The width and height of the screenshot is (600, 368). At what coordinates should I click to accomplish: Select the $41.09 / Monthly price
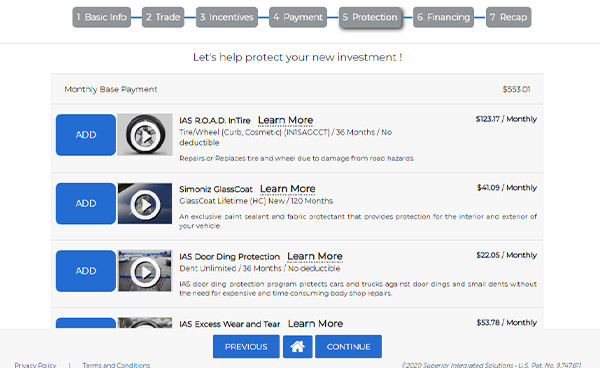pos(507,187)
